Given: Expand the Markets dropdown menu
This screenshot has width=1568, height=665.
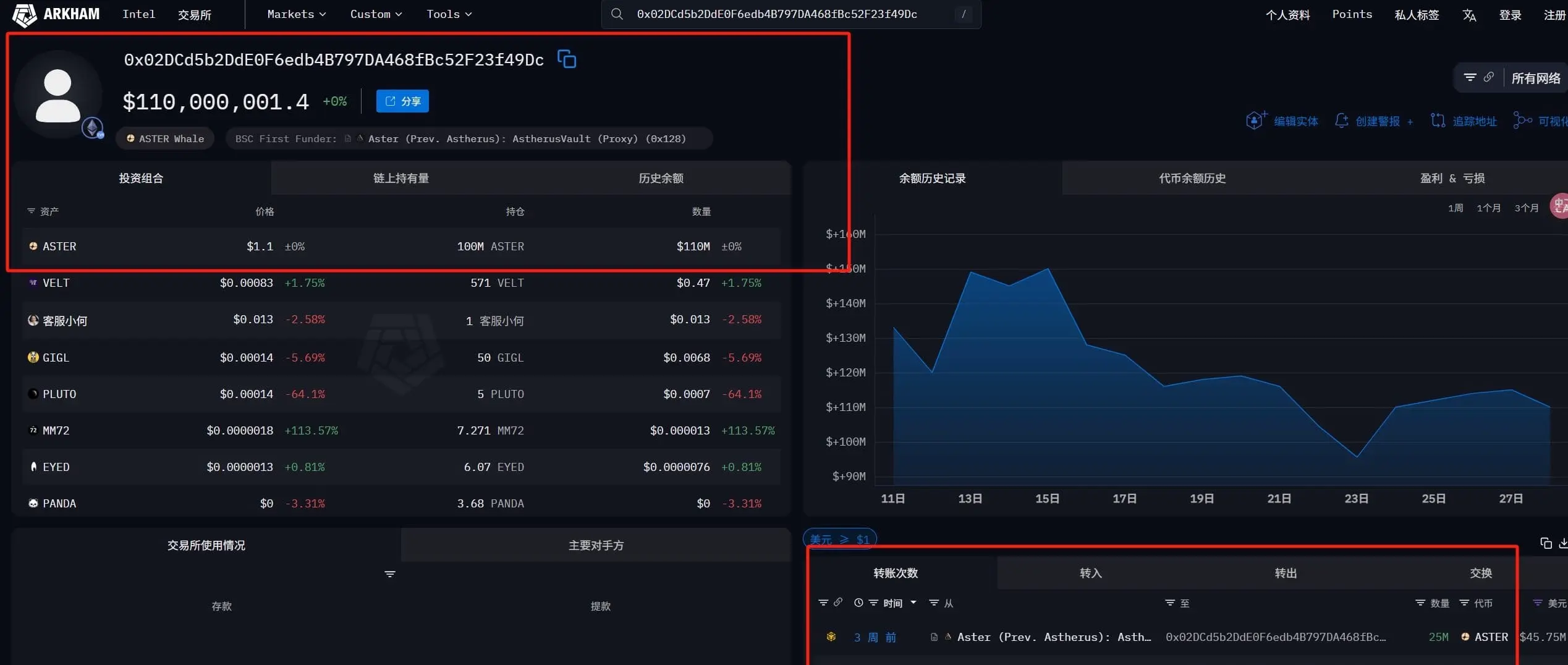Looking at the screenshot, I should 297,14.
